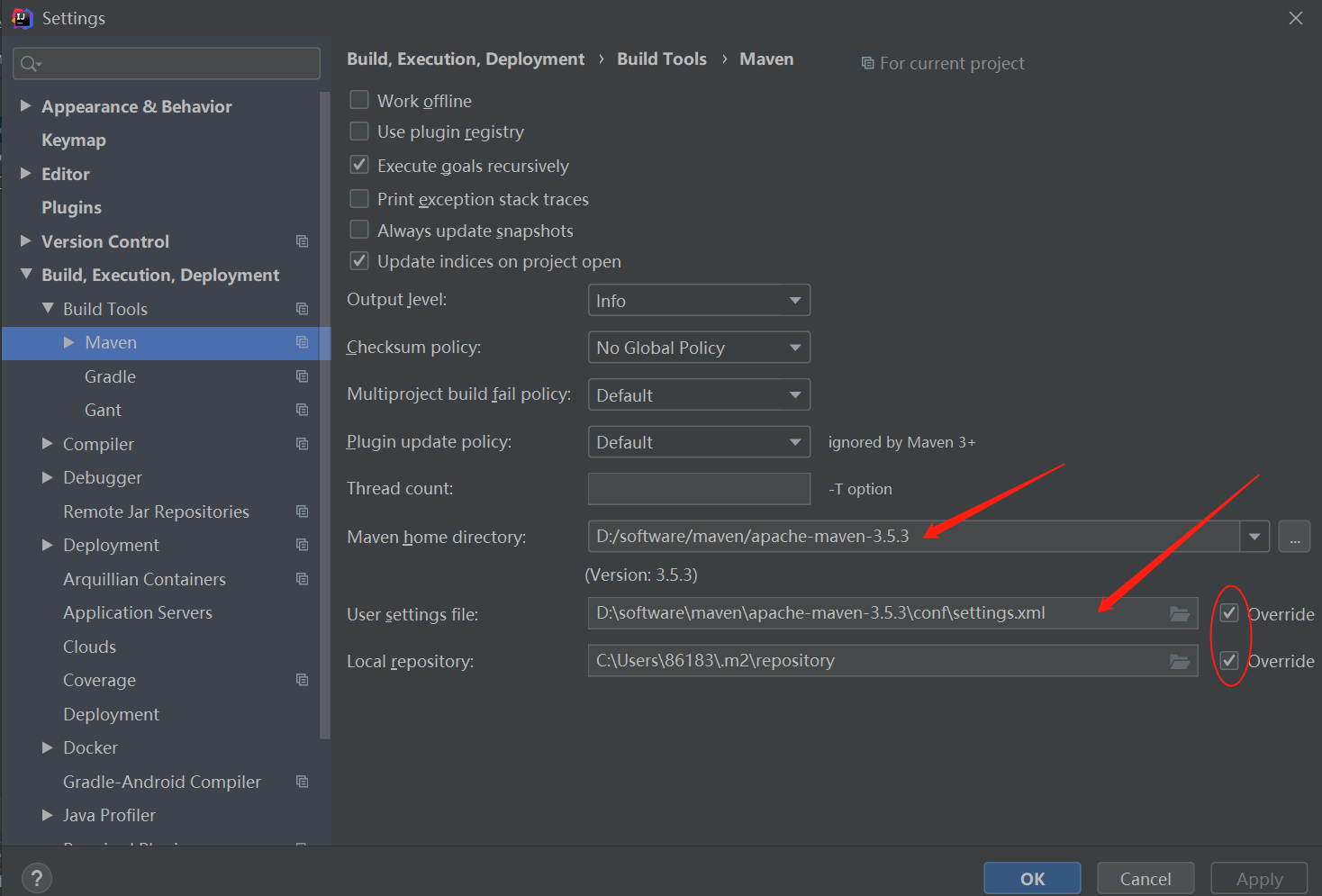Select Plugins in the settings tree
Screen dimensions: 1322x896
[x=71, y=207]
